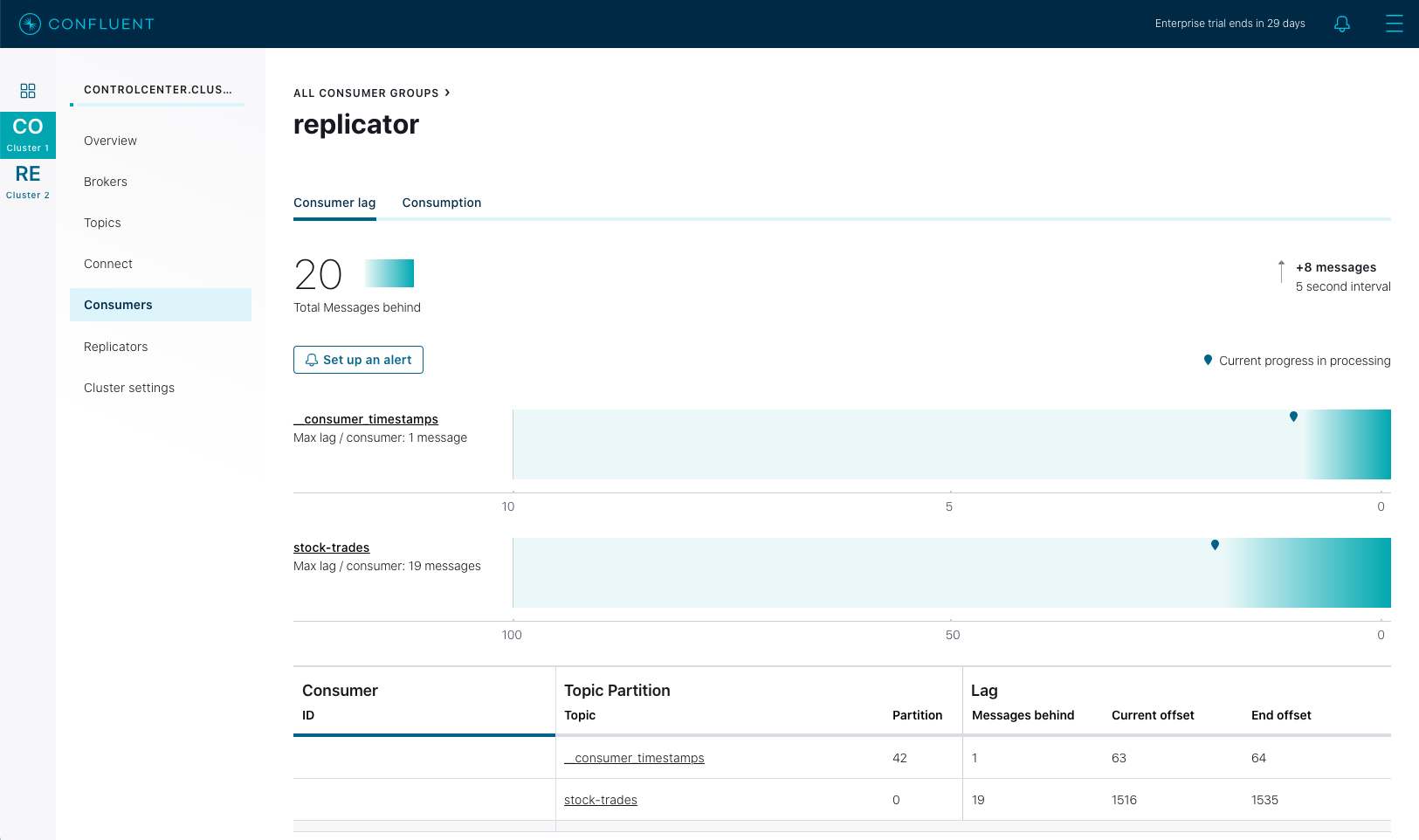Click the Confluent logo icon
The image size is (1419, 840).
[30, 24]
